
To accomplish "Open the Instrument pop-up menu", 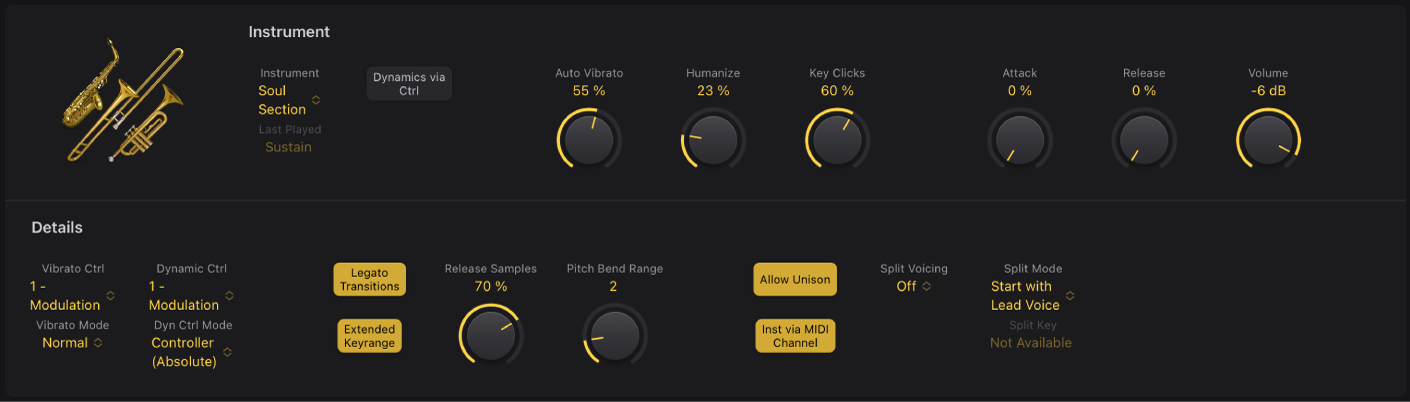I will pyautogui.click(x=289, y=100).
